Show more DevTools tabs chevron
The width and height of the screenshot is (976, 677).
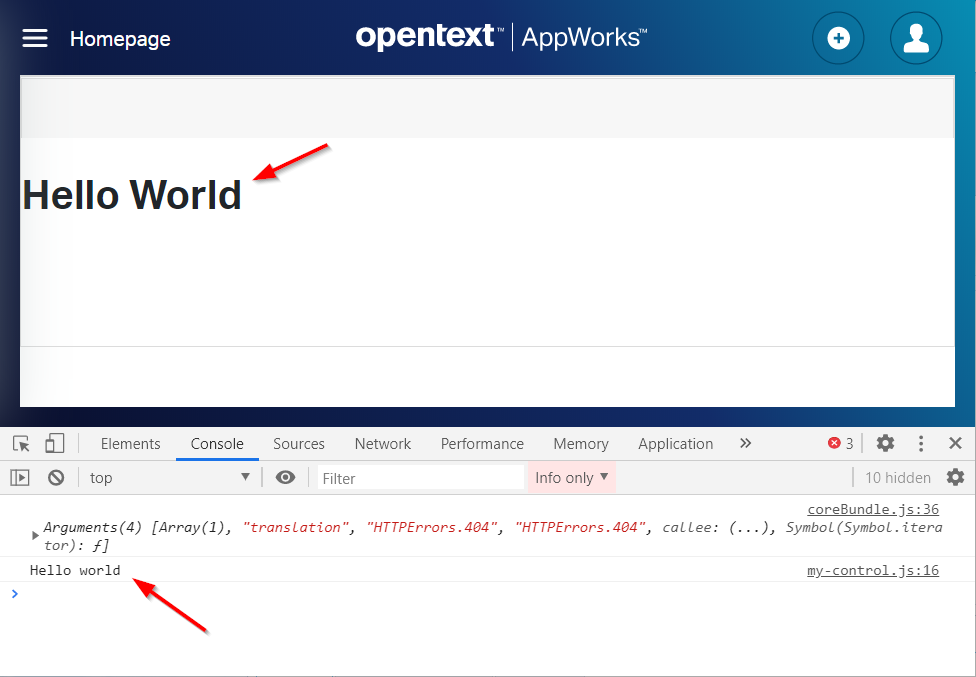coord(745,443)
